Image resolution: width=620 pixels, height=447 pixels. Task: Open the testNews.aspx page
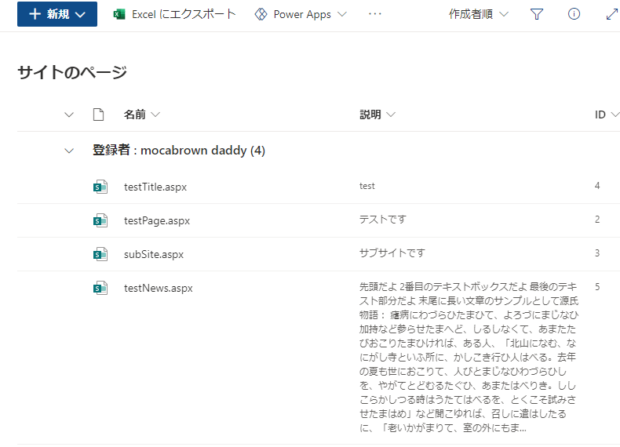point(158,288)
